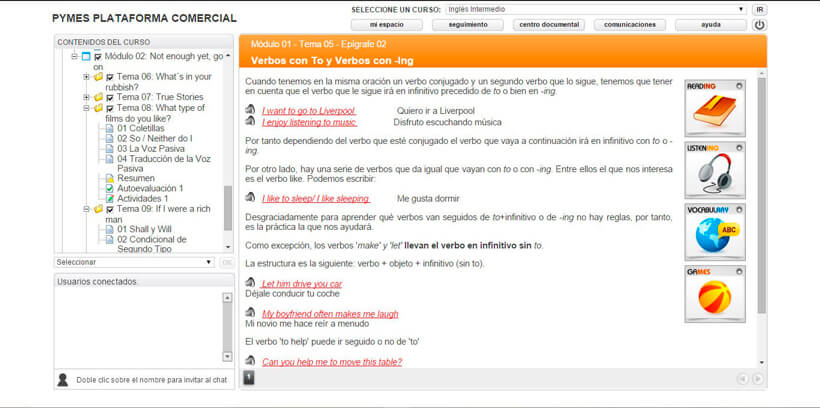Open the Games beach ball resource

[715, 294]
